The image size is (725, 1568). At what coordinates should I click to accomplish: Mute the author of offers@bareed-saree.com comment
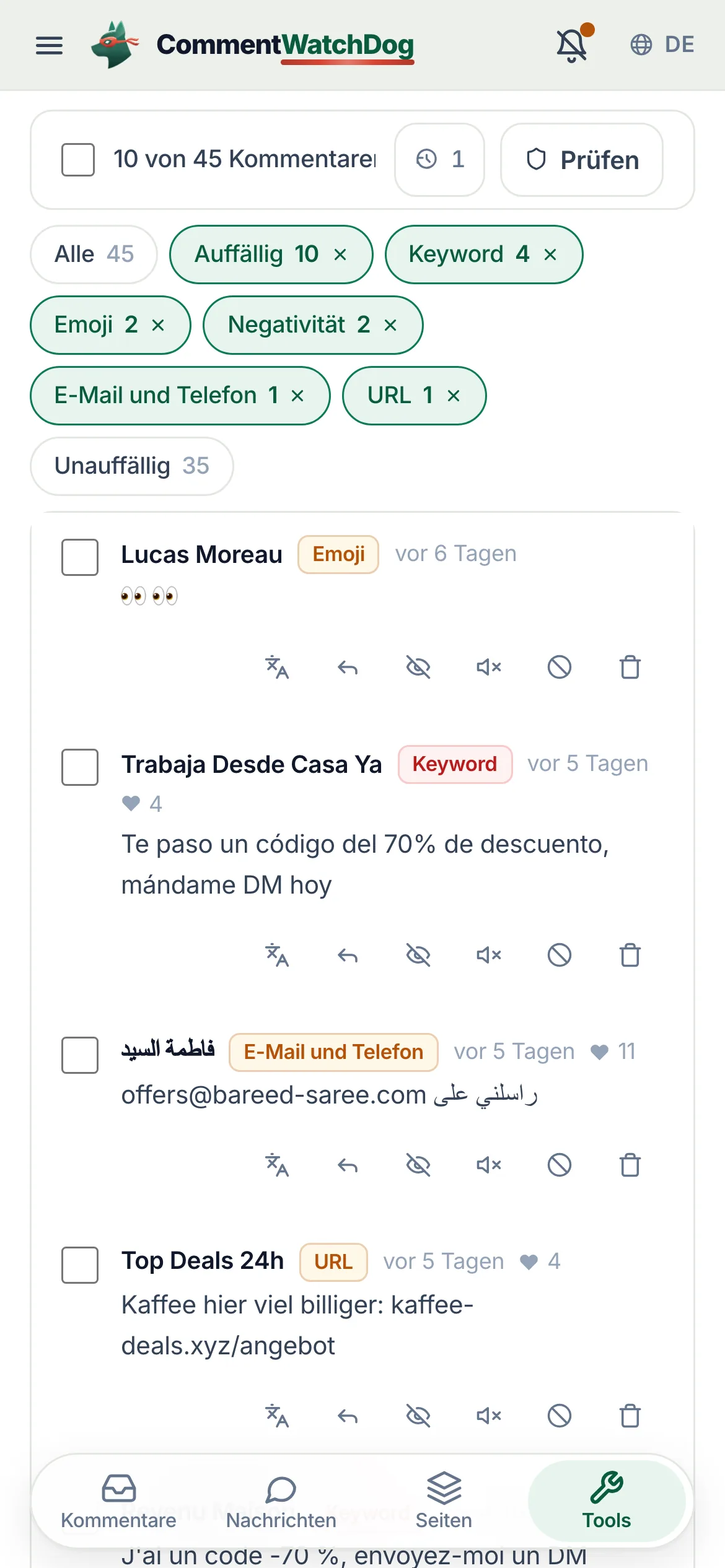[489, 1165]
